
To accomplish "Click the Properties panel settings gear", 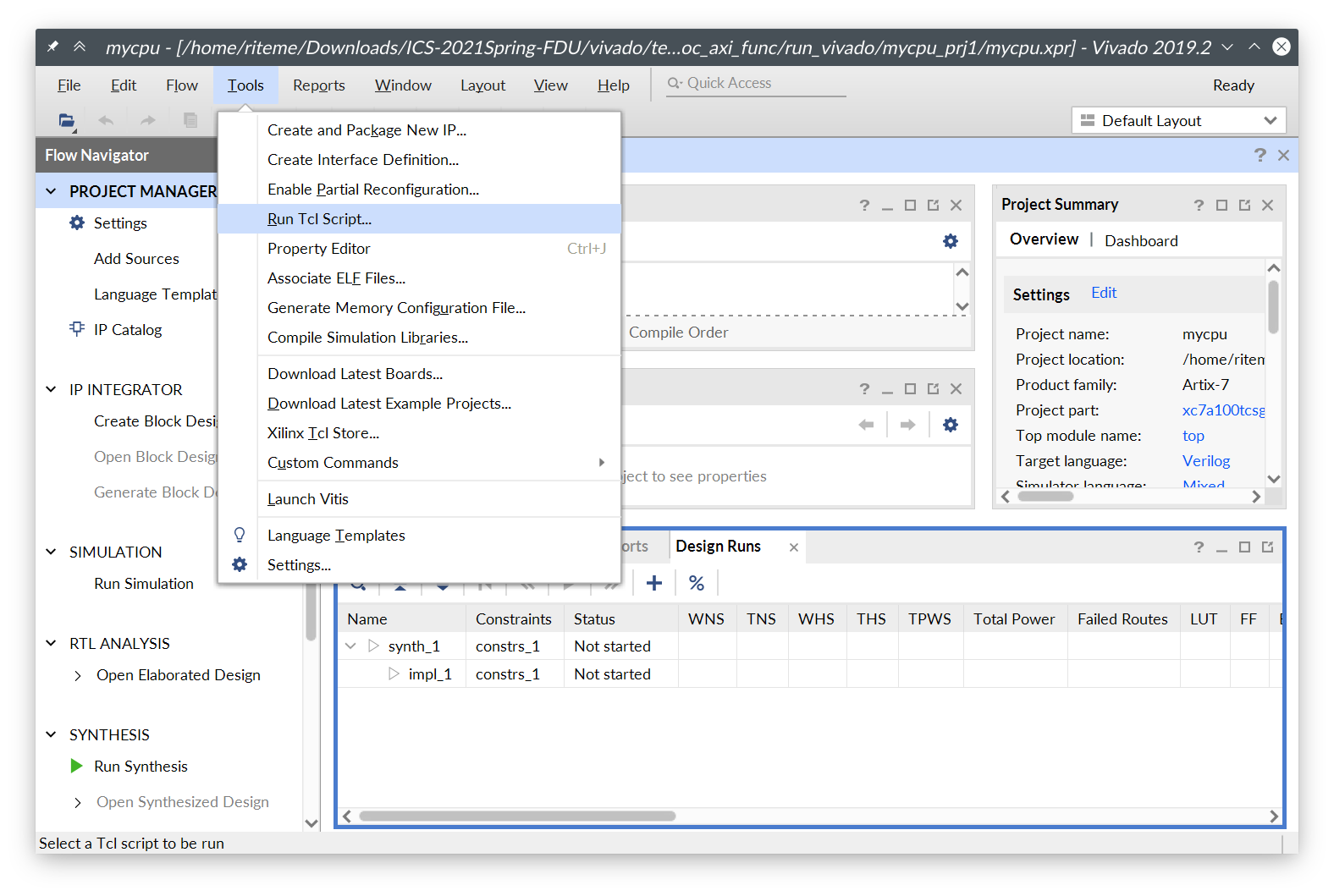I will click(951, 425).
